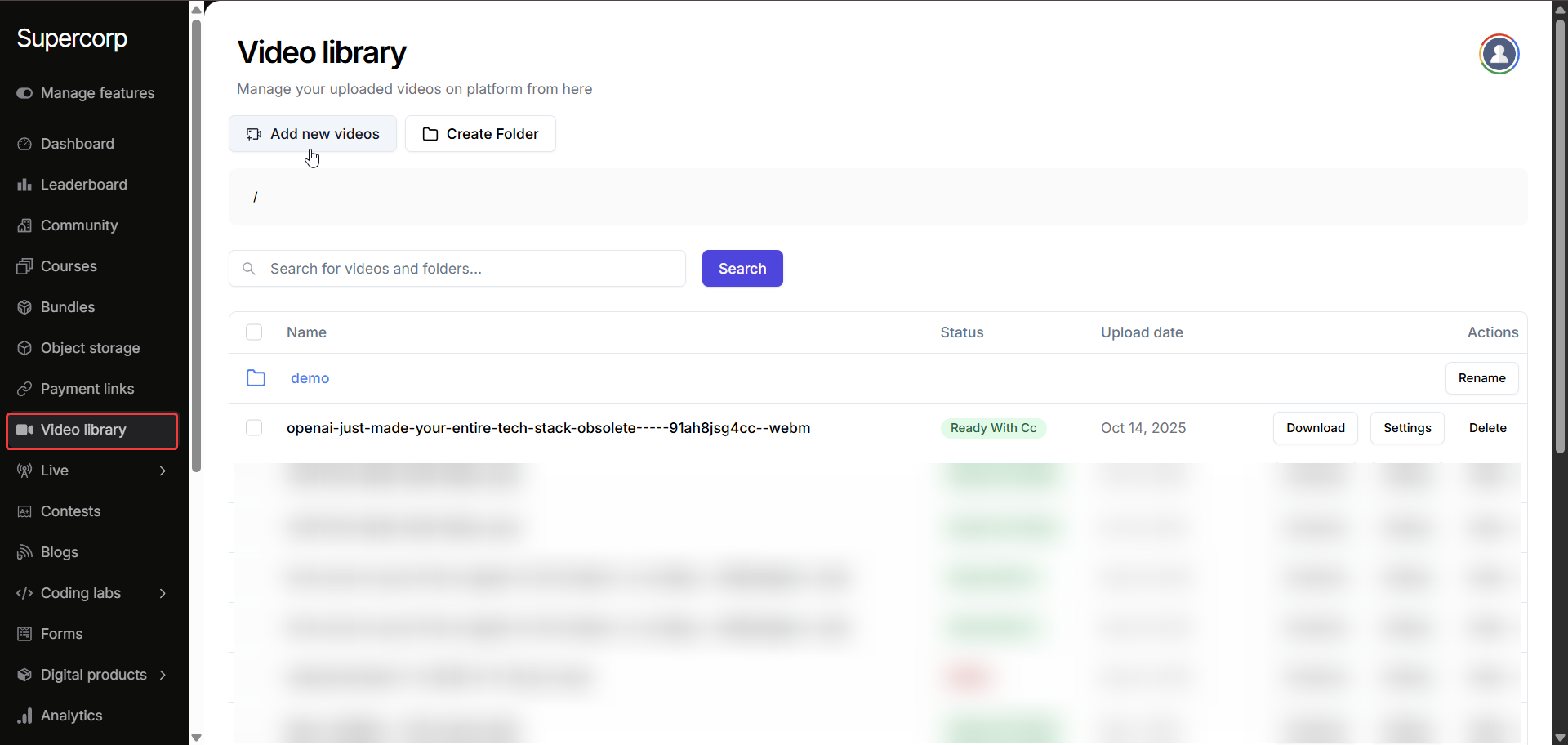Click the main page vertical scrollbar thumb
The height and width of the screenshot is (745, 1568).
(1560, 237)
